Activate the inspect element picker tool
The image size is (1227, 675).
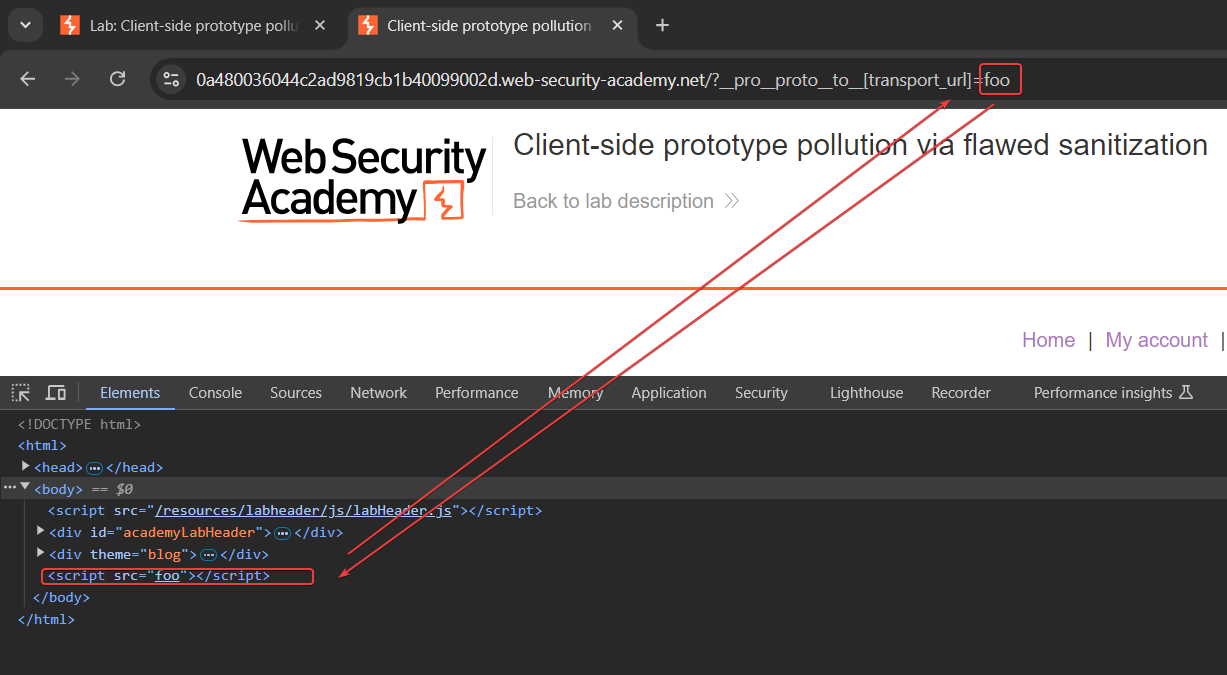pyautogui.click(x=21, y=393)
